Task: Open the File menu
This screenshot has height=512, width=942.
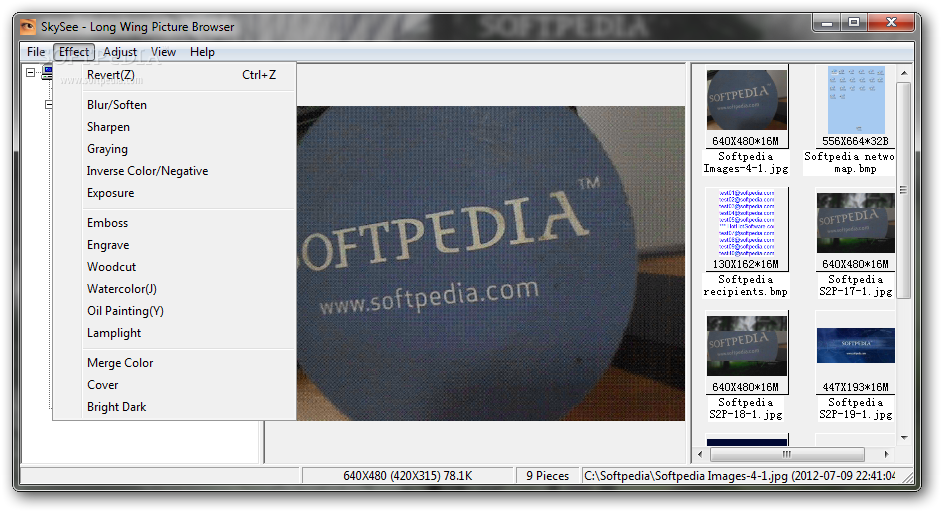Action: (35, 52)
